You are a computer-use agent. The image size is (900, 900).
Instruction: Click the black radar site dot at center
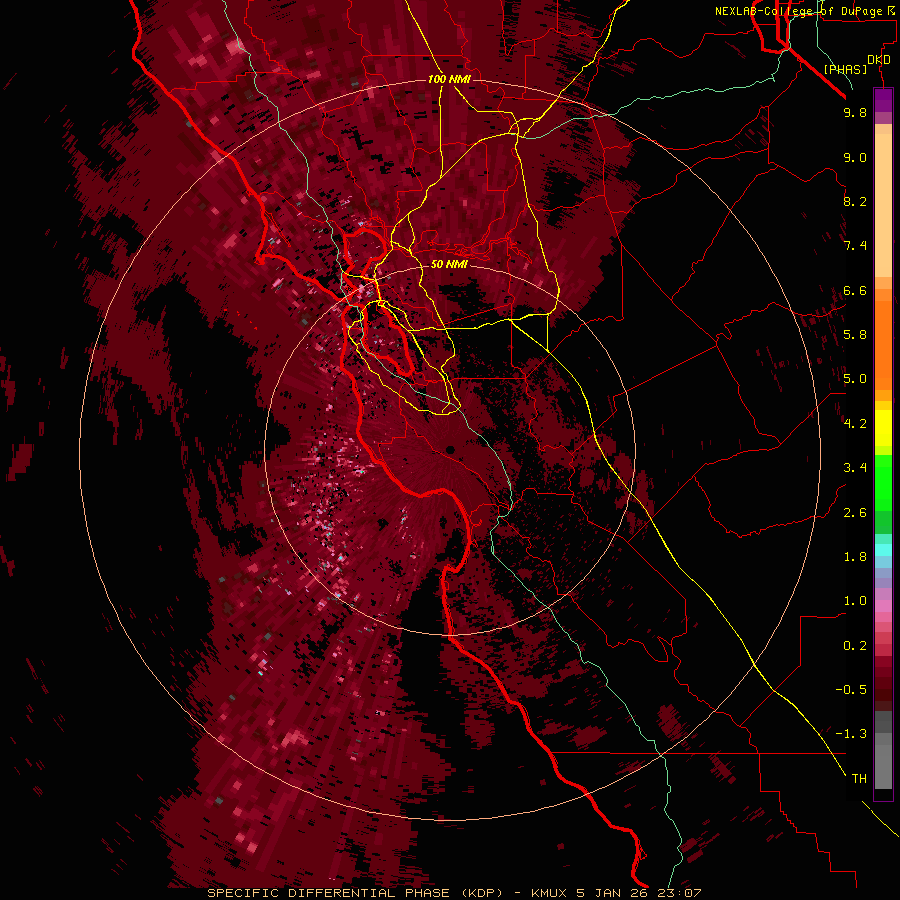(x=450, y=449)
